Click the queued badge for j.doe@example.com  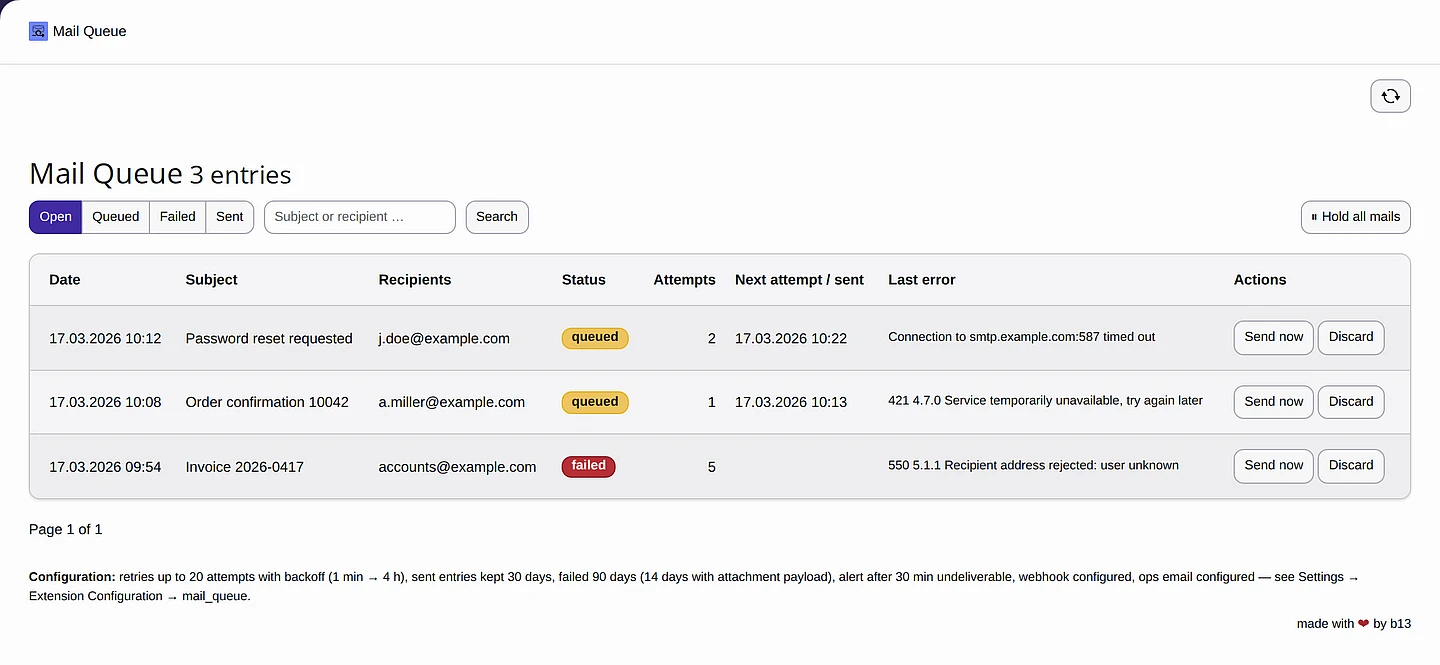tap(595, 338)
